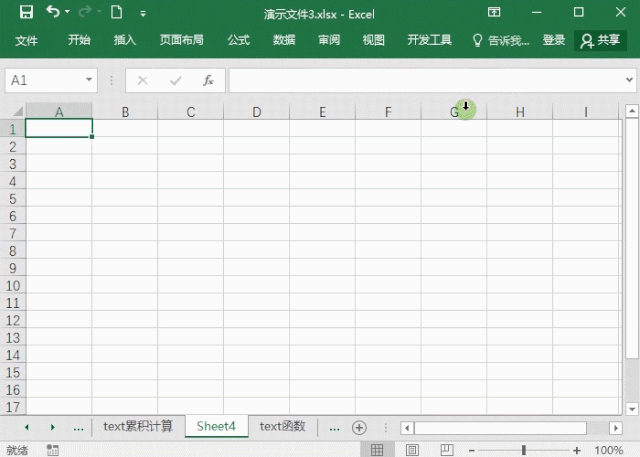Image resolution: width=640 pixels, height=457 pixels.
Task: Click the zoom slider handle
Action: point(524,450)
